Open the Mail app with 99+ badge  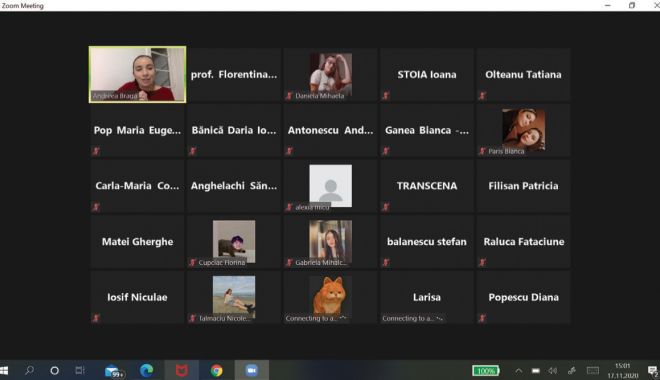tap(113, 371)
